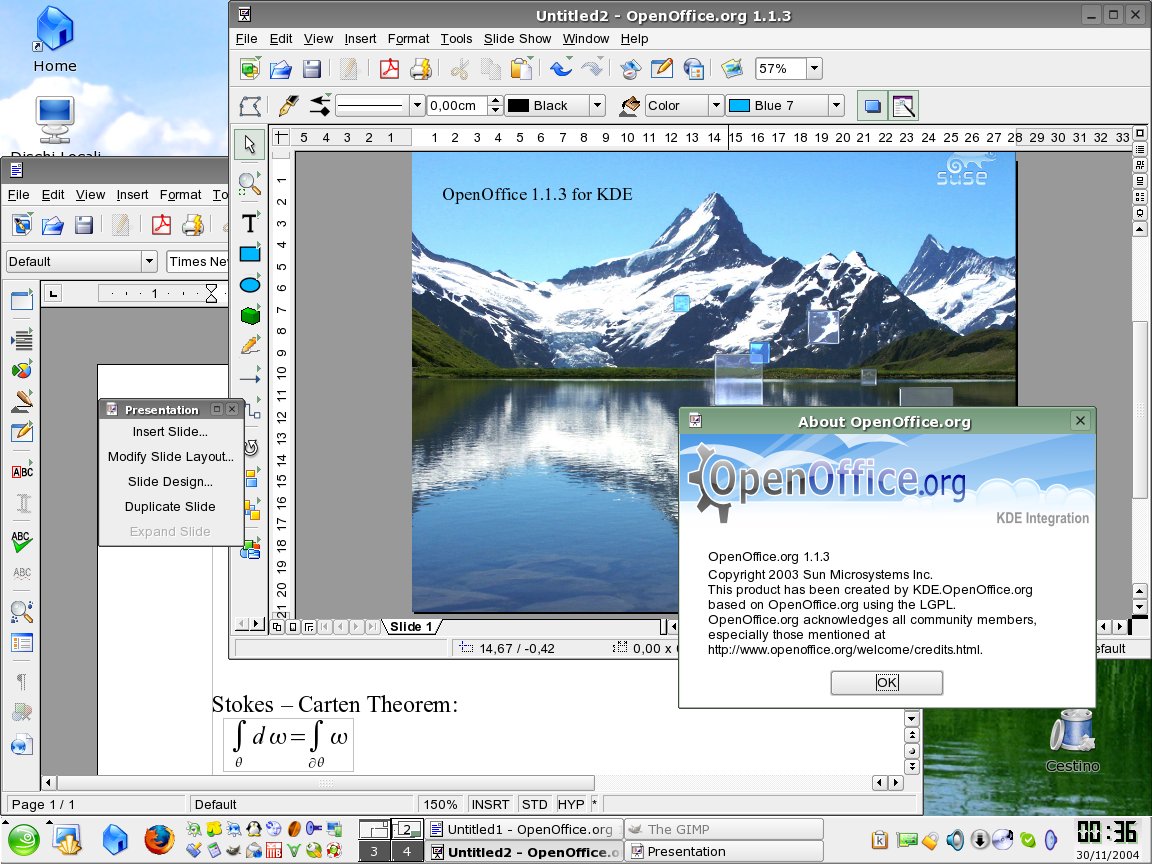Open the Default paragraph style dropdown in Writer
1152x864 pixels.
coord(149,261)
